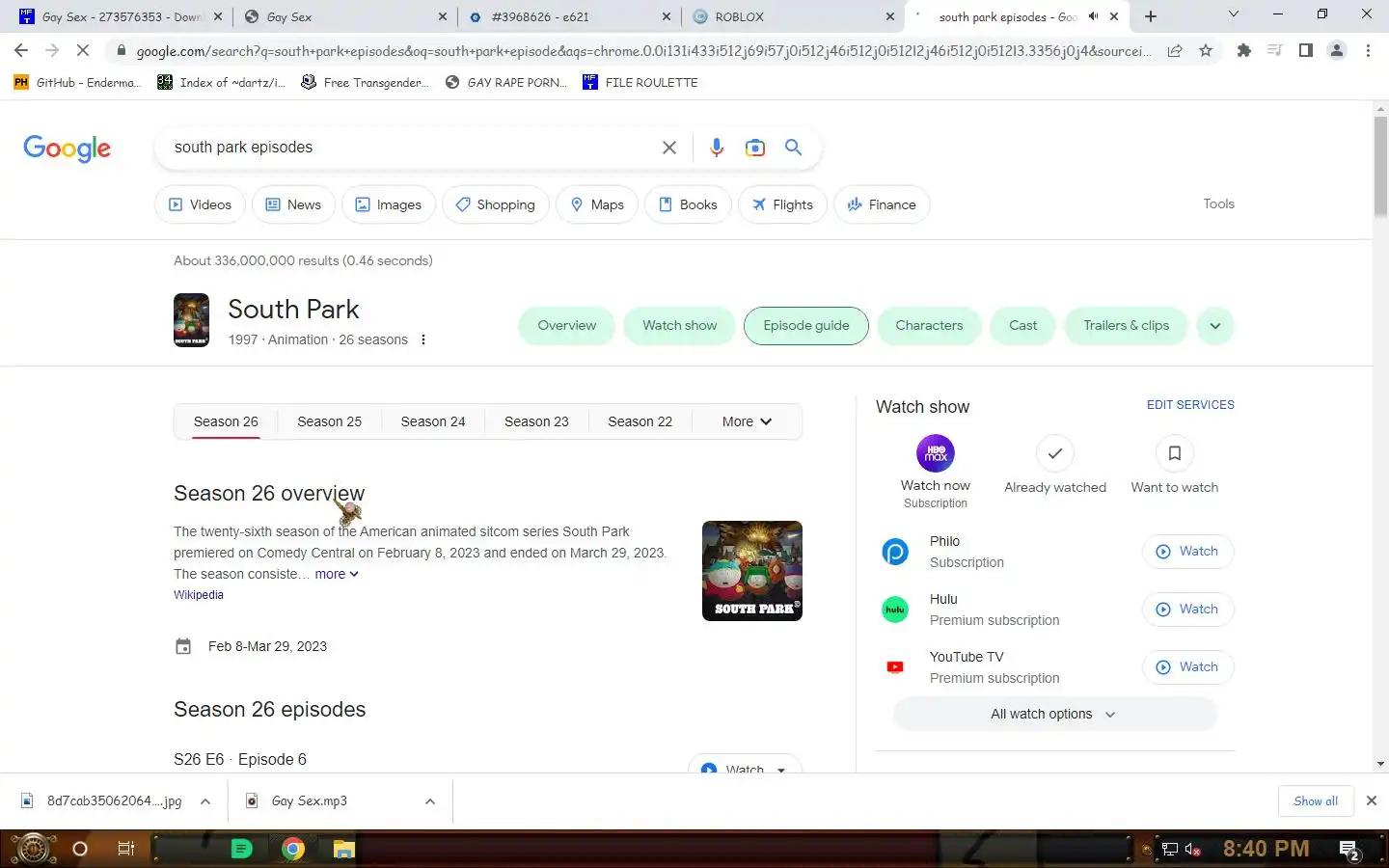This screenshot has width=1389, height=868.
Task: Mark show as Already watched
Action: [x=1055, y=466]
